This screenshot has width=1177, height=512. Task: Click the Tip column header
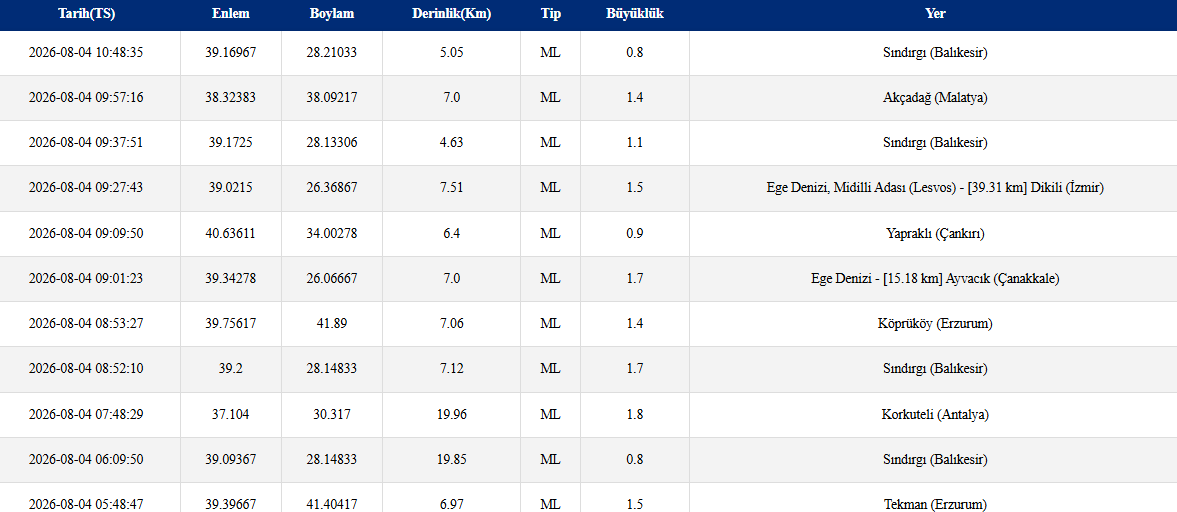click(550, 14)
